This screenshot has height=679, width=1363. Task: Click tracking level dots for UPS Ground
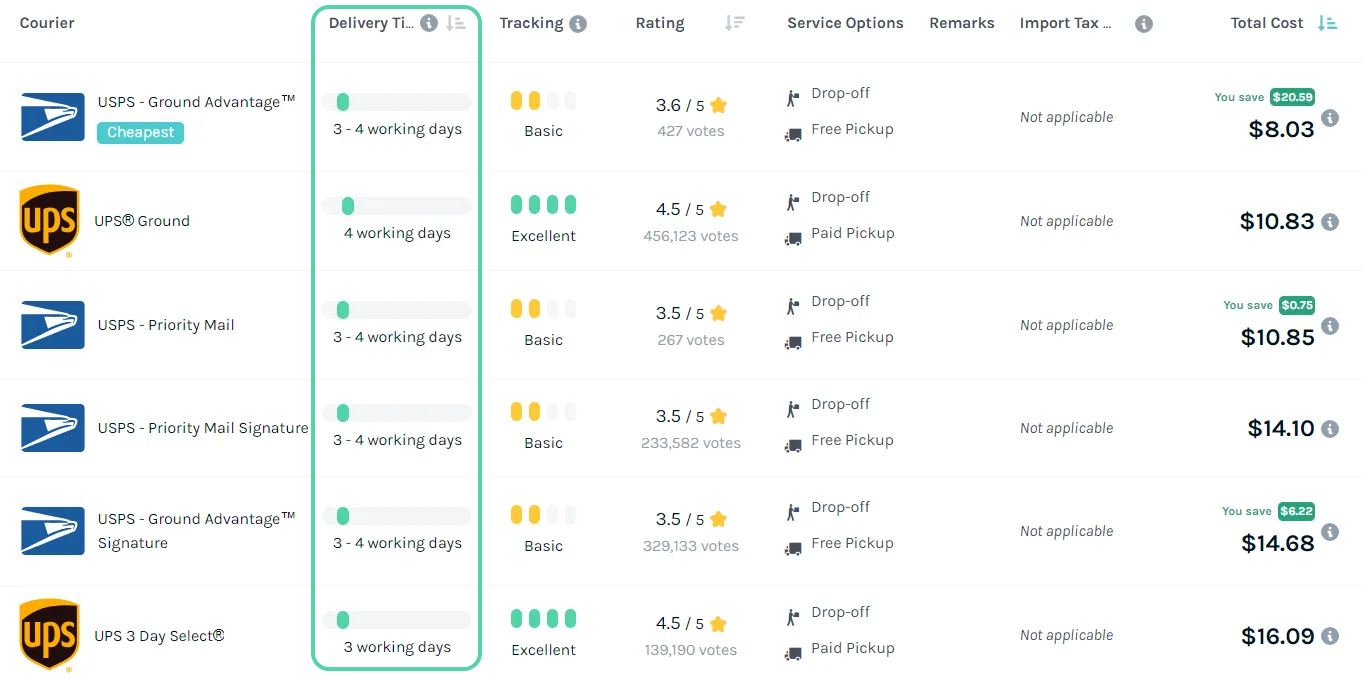pyautogui.click(x=543, y=205)
